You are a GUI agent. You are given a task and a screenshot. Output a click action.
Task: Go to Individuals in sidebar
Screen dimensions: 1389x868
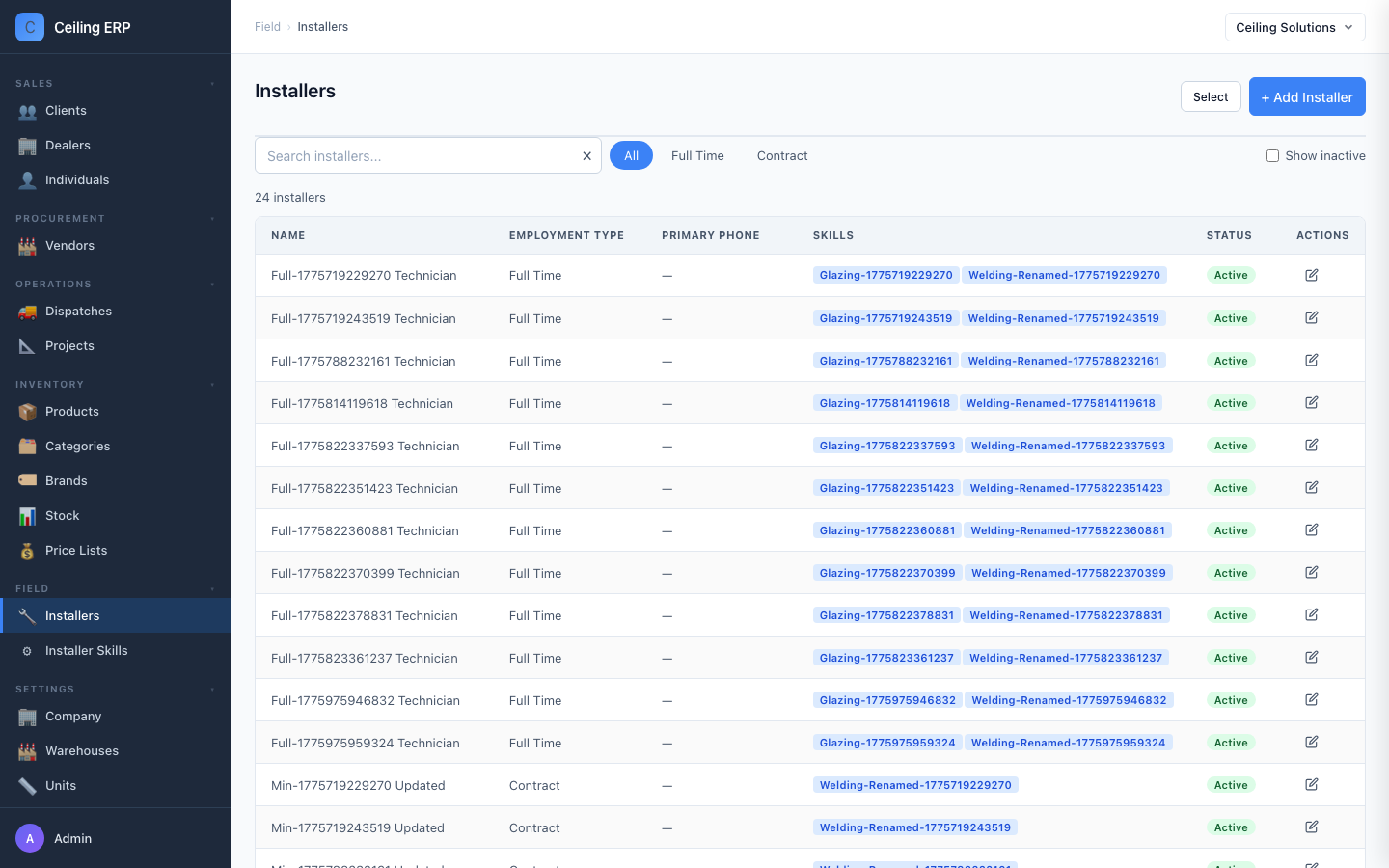point(116,180)
